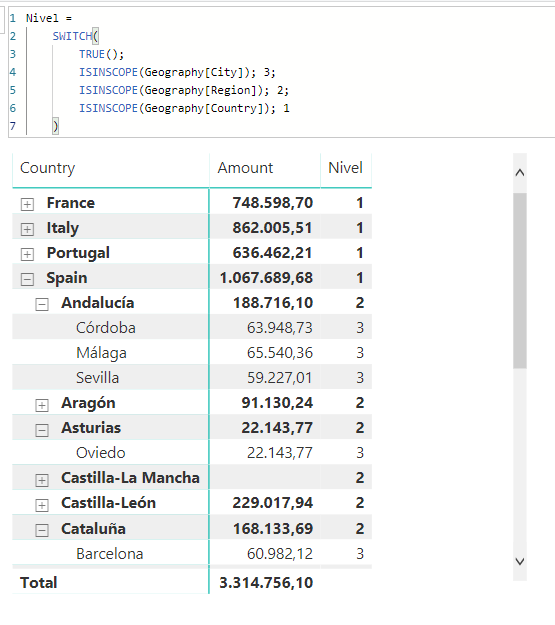This screenshot has height=625, width=555.
Task: Sort by the Country column header
Action: coord(47,168)
